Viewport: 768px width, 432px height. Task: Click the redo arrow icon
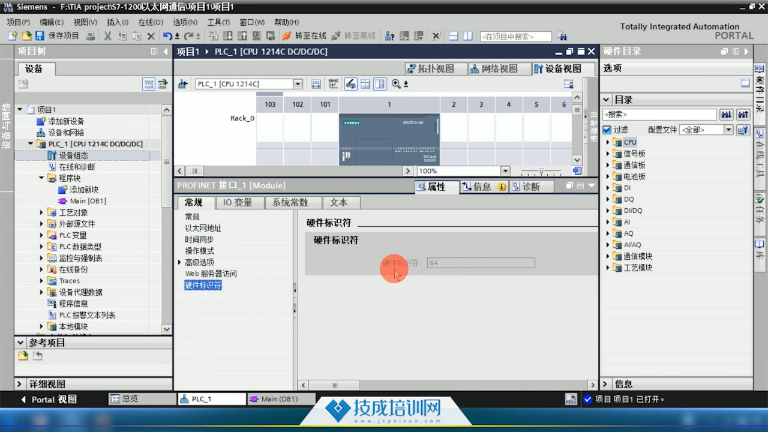(x=189, y=36)
